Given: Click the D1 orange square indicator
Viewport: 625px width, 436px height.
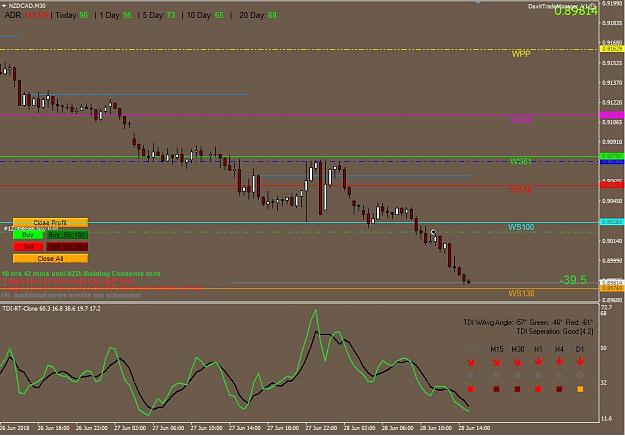Looking at the screenshot, I should click(x=580, y=389).
